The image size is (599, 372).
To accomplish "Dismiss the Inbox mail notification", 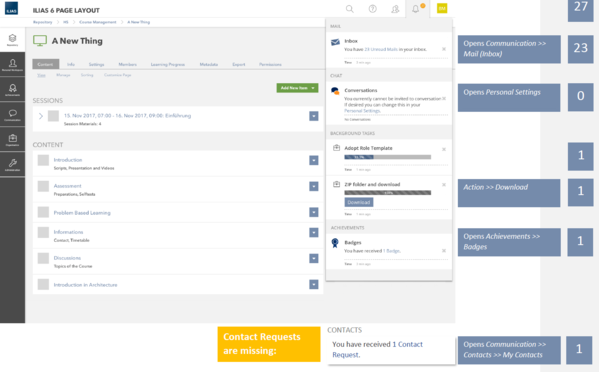I will [x=444, y=49].
